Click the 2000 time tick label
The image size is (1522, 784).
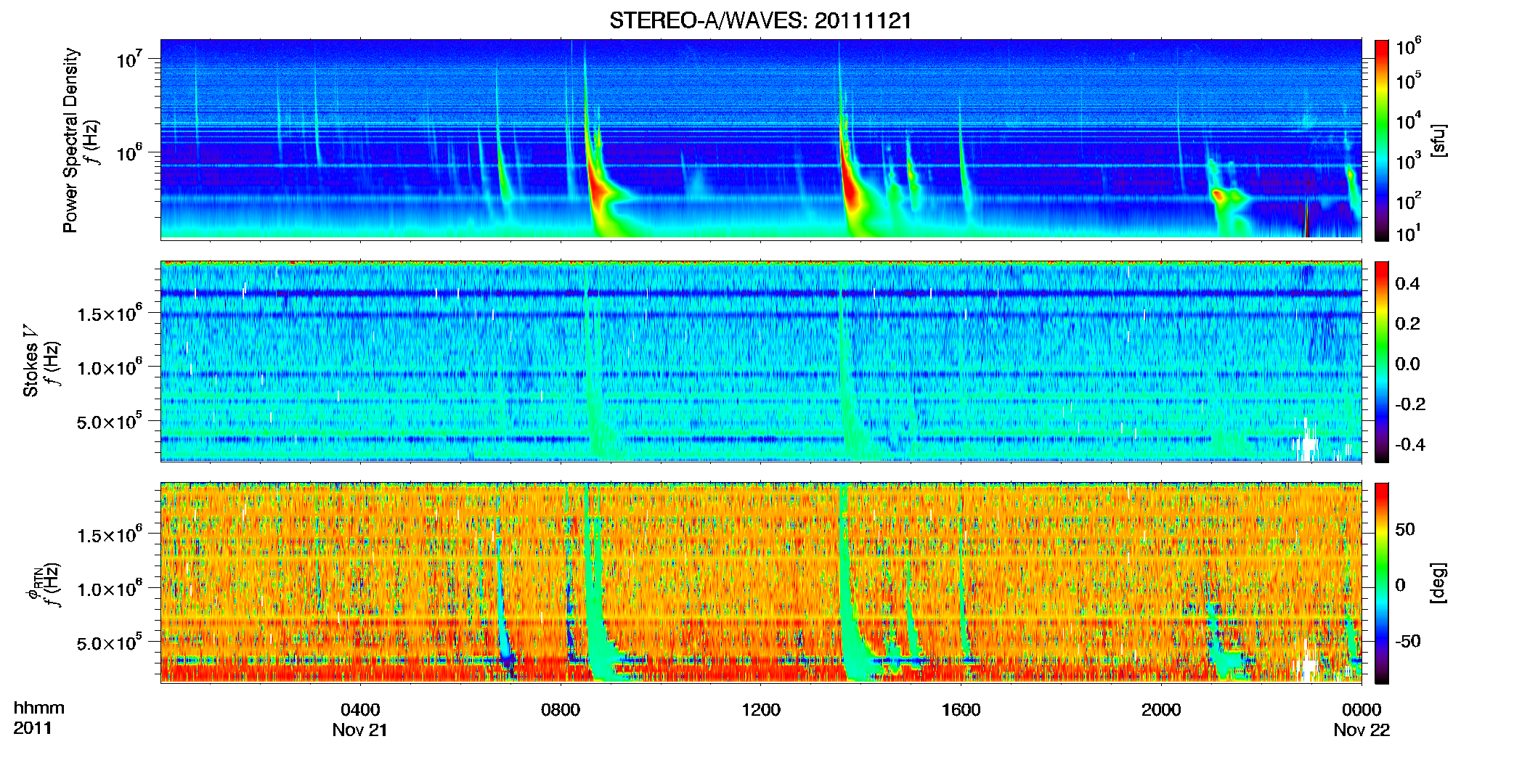coord(1161,709)
